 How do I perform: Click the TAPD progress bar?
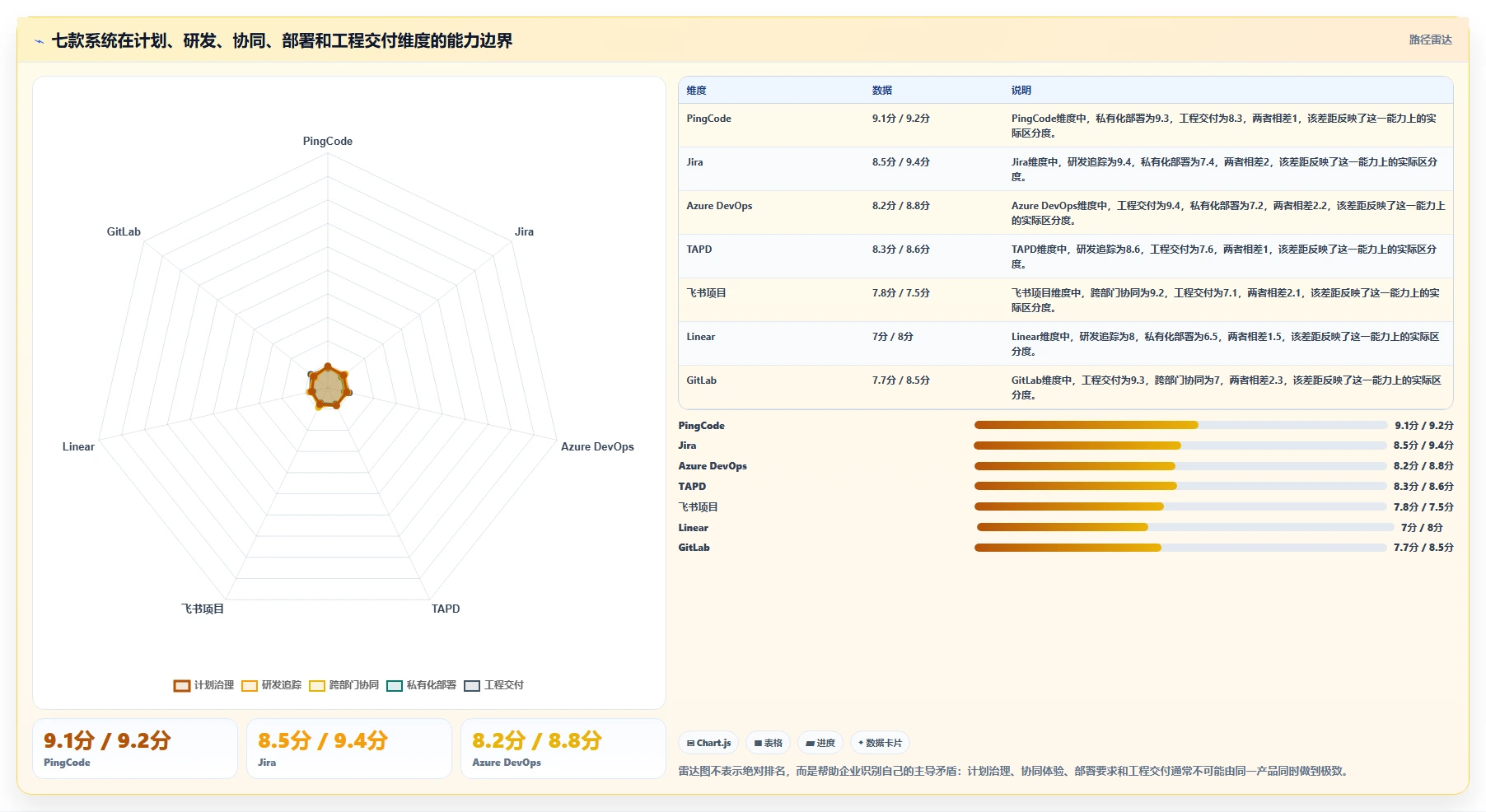click(x=1180, y=486)
